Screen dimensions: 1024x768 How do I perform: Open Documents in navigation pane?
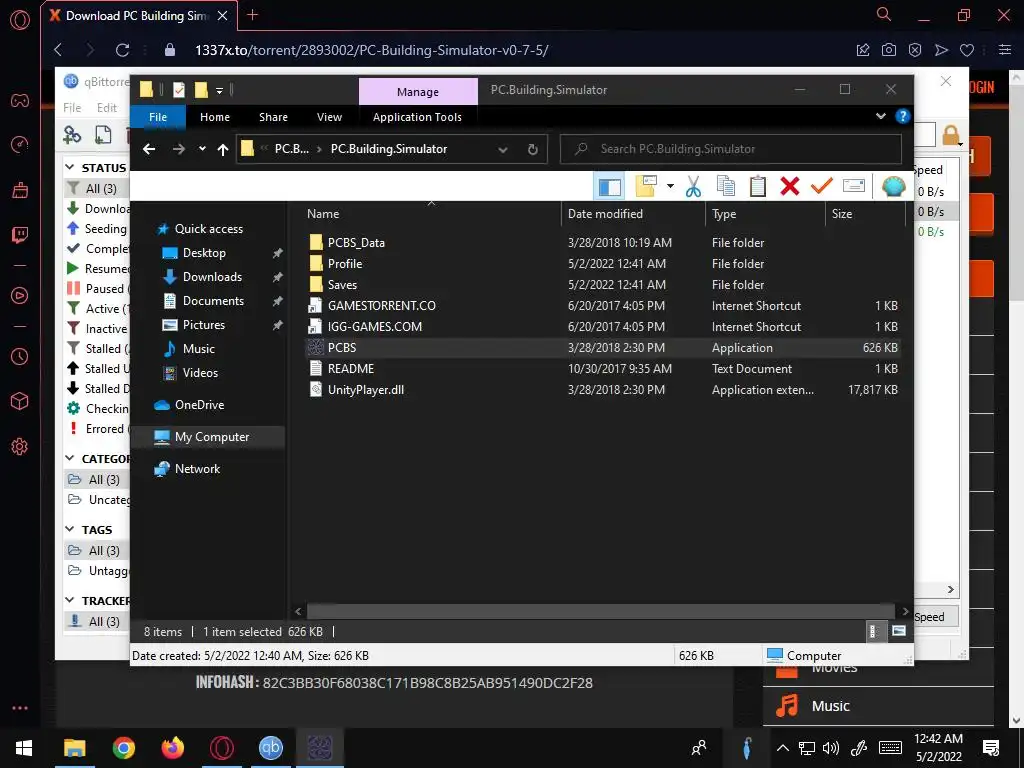213,301
